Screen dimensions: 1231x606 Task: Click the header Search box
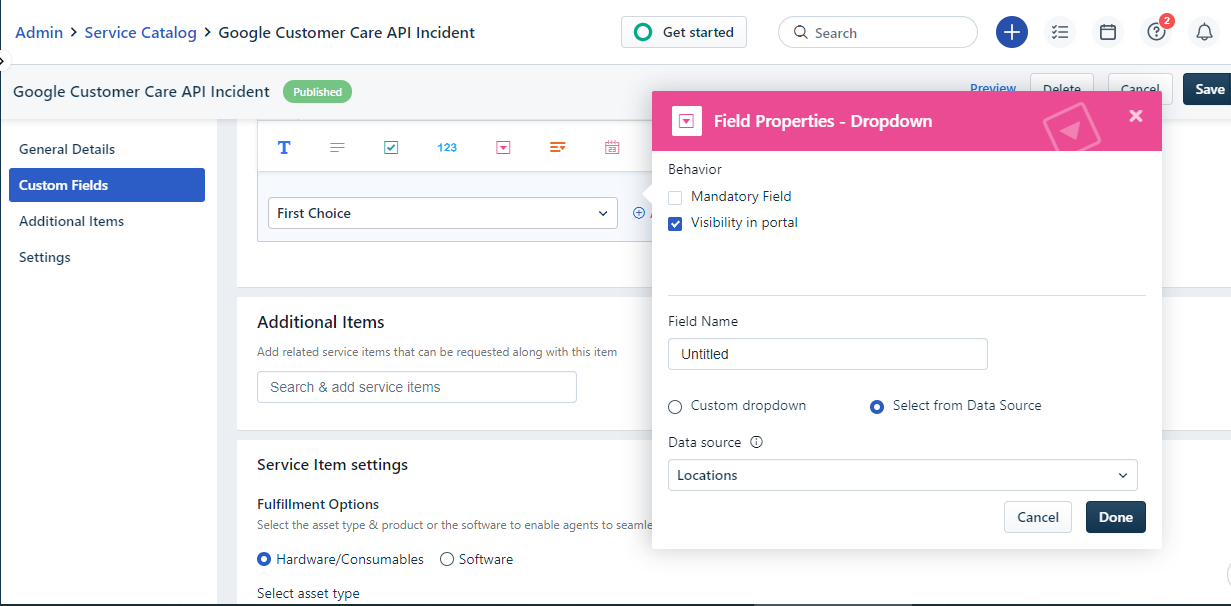click(878, 32)
